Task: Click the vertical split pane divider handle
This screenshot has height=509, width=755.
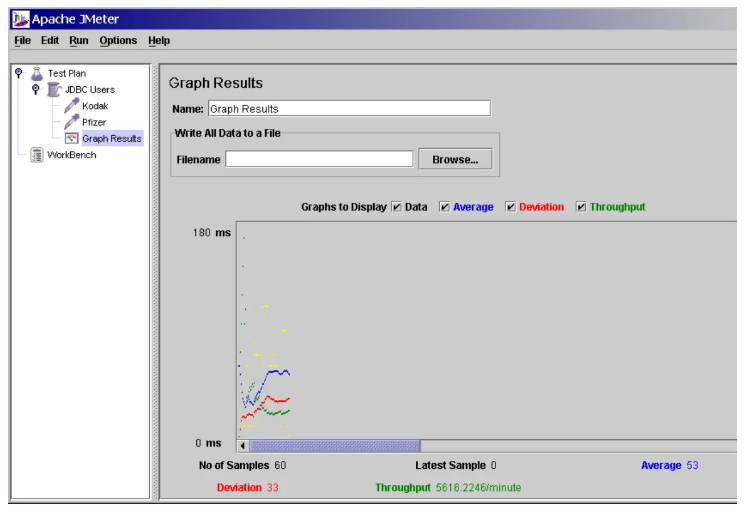Action: [x=155, y=282]
